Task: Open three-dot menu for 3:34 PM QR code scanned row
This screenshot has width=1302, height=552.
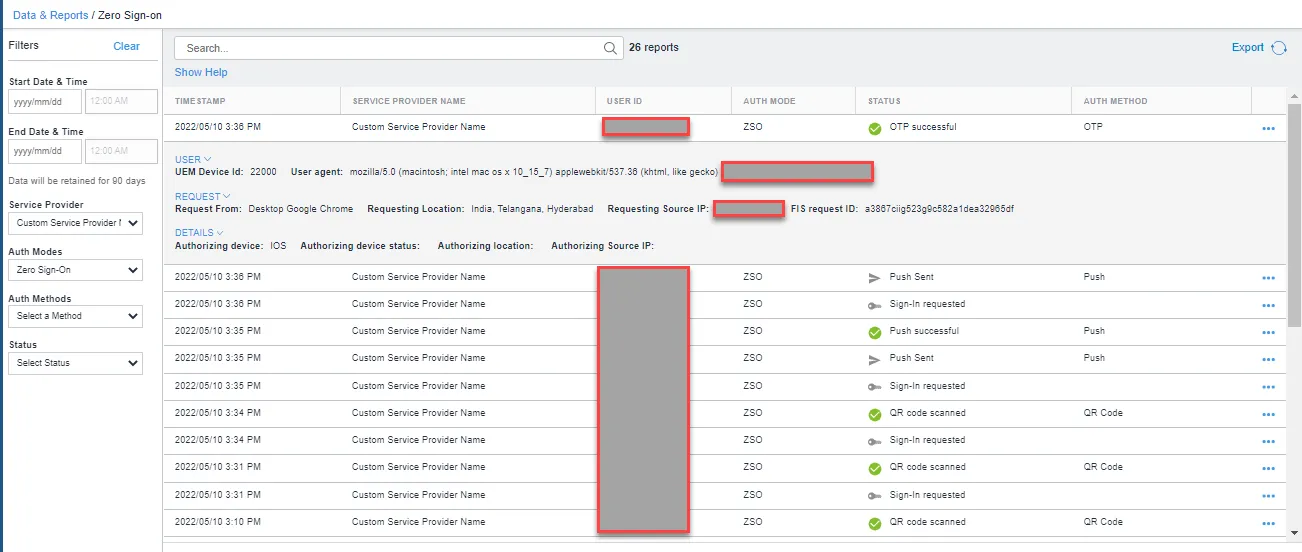Action: pos(1269,414)
